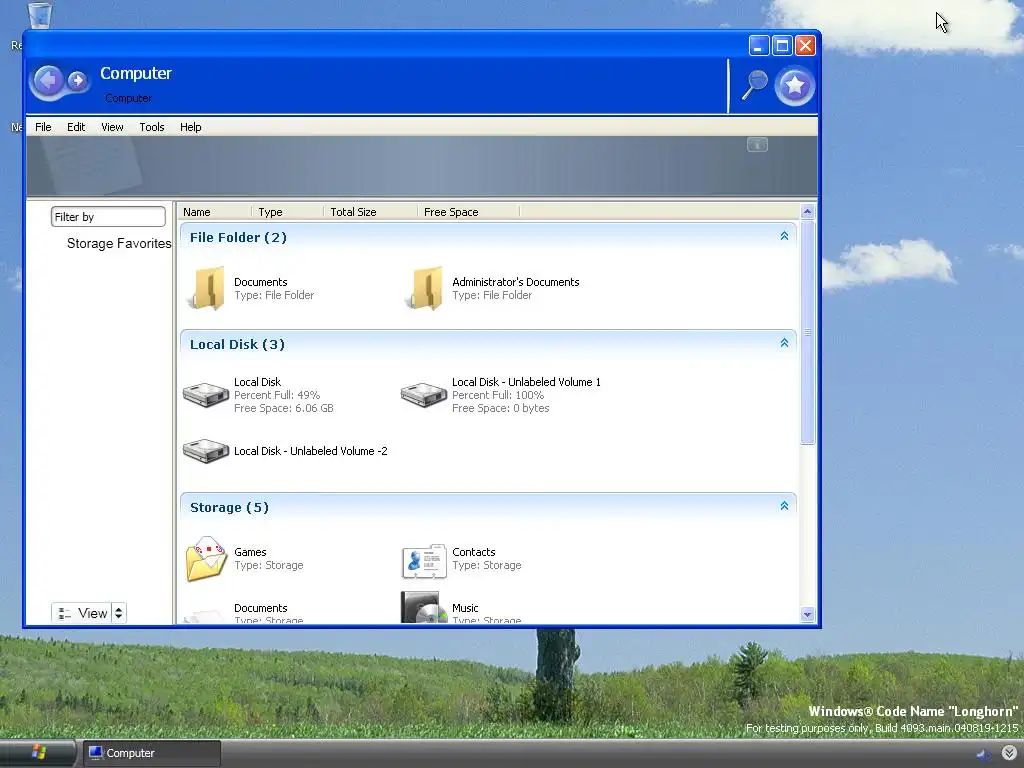Select the Music storage icon

pos(424,607)
